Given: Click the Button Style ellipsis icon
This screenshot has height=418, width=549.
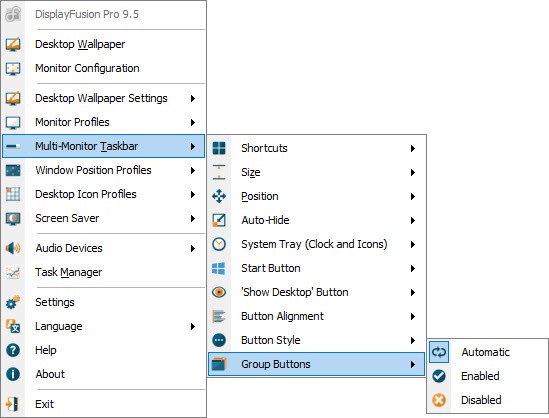Looking at the screenshot, I should point(219,340).
